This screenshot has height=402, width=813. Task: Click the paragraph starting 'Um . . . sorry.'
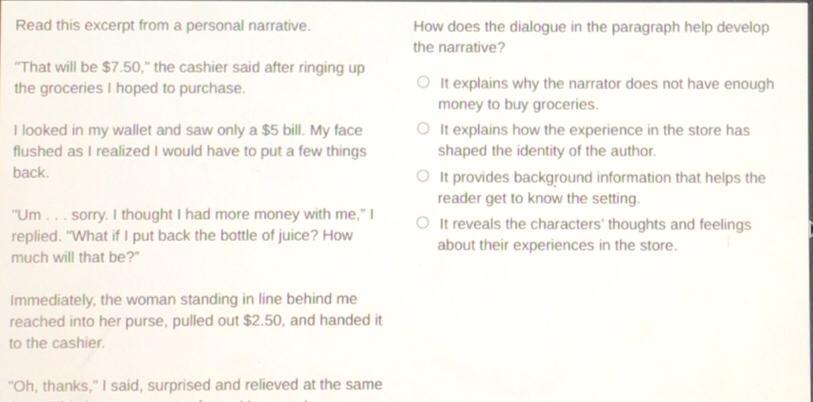click(x=192, y=235)
